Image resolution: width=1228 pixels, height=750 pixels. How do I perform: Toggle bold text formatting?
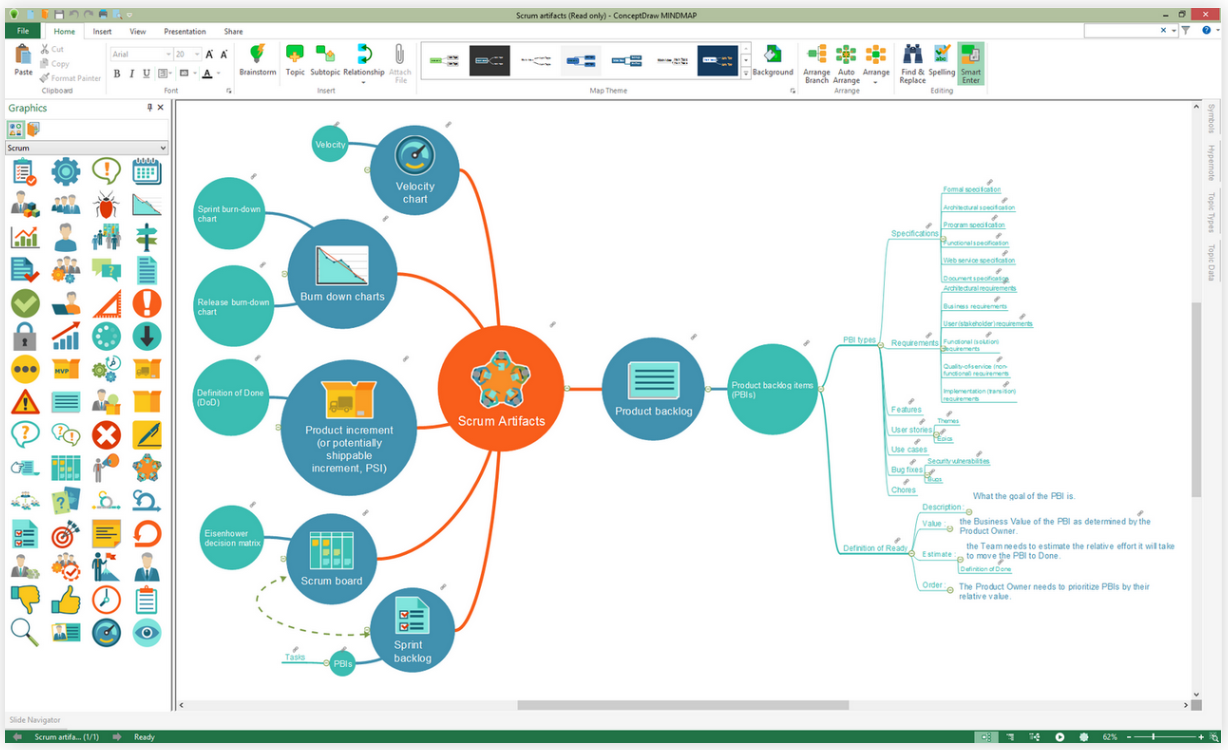click(x=117, y=73)
